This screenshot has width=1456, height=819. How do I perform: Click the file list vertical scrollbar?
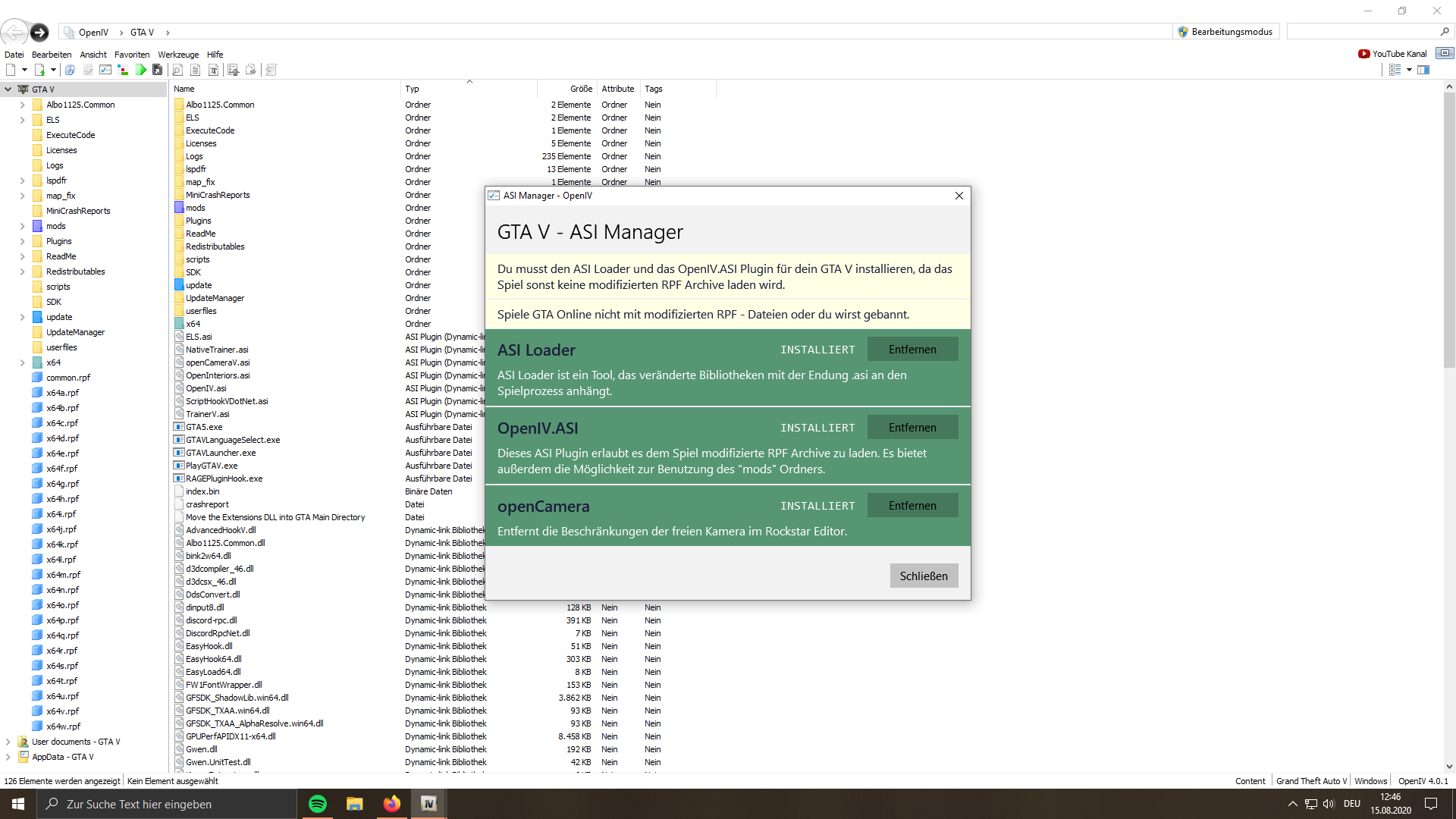1449,227
